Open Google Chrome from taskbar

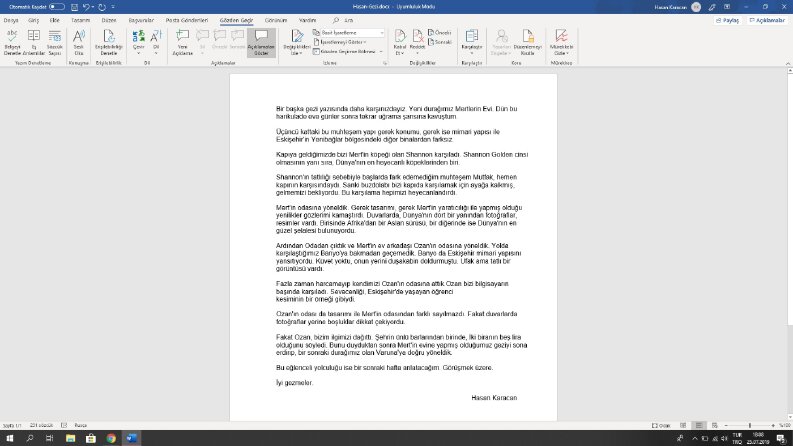[x=111, y=438]
